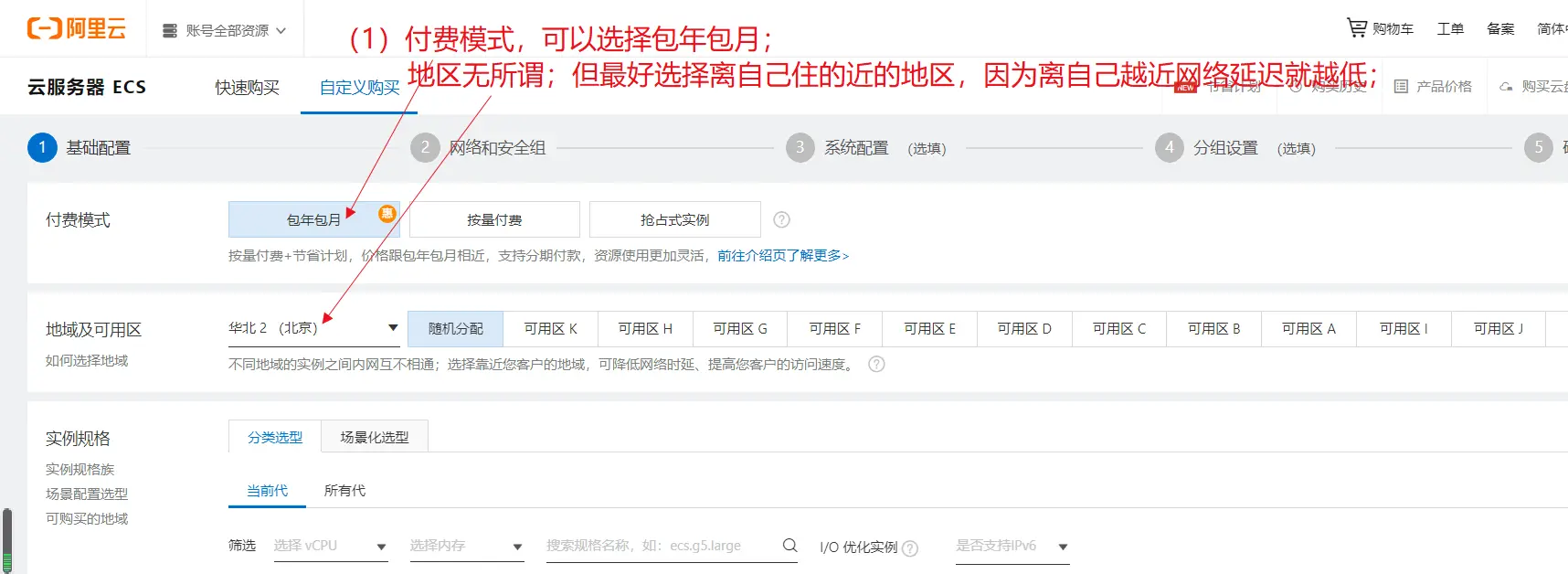Choose 随机分配 availability zone
The image size is (1568, 574).
[x=456, y=329]
